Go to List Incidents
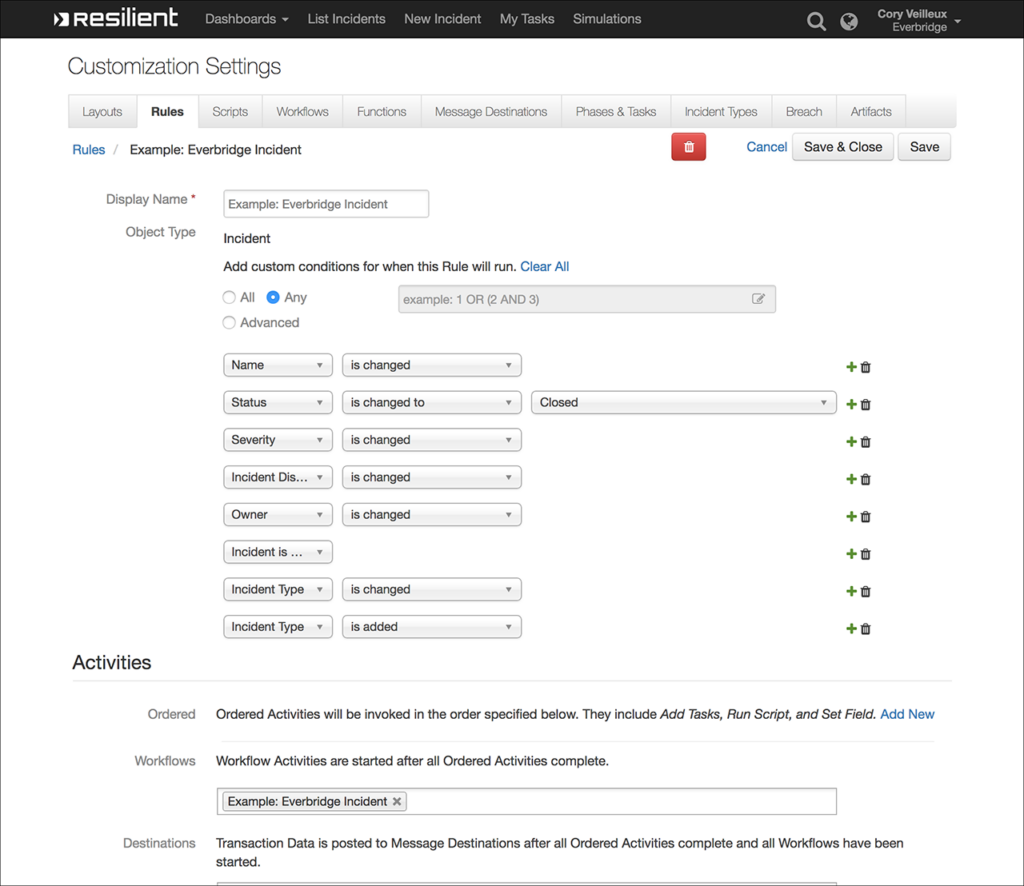1024x886 pixels. pos(346,19)
